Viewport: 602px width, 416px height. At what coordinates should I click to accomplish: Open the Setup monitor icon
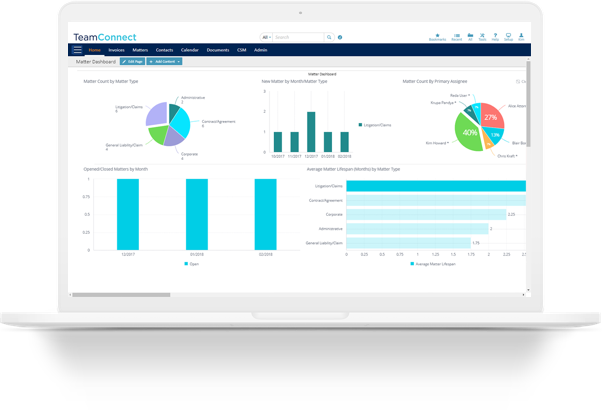(508, 37)
